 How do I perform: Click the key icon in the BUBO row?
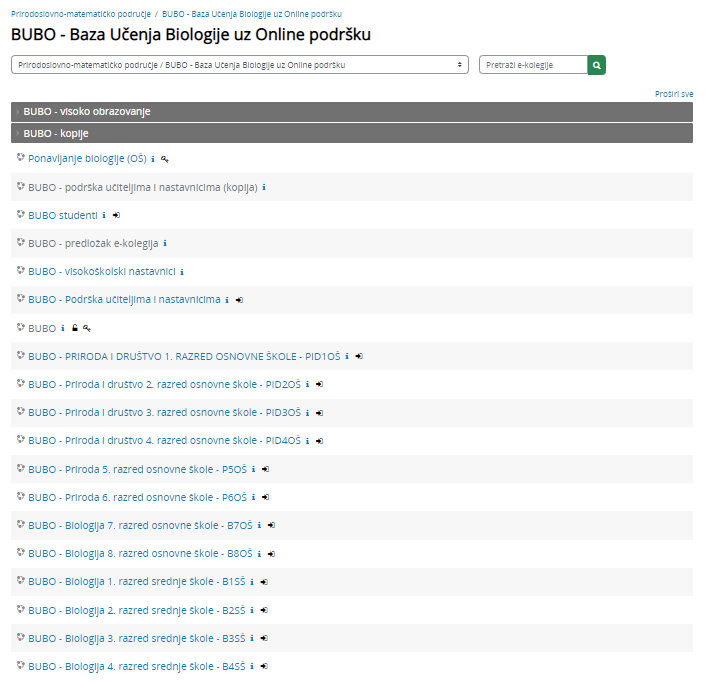(x=86, y=328)
